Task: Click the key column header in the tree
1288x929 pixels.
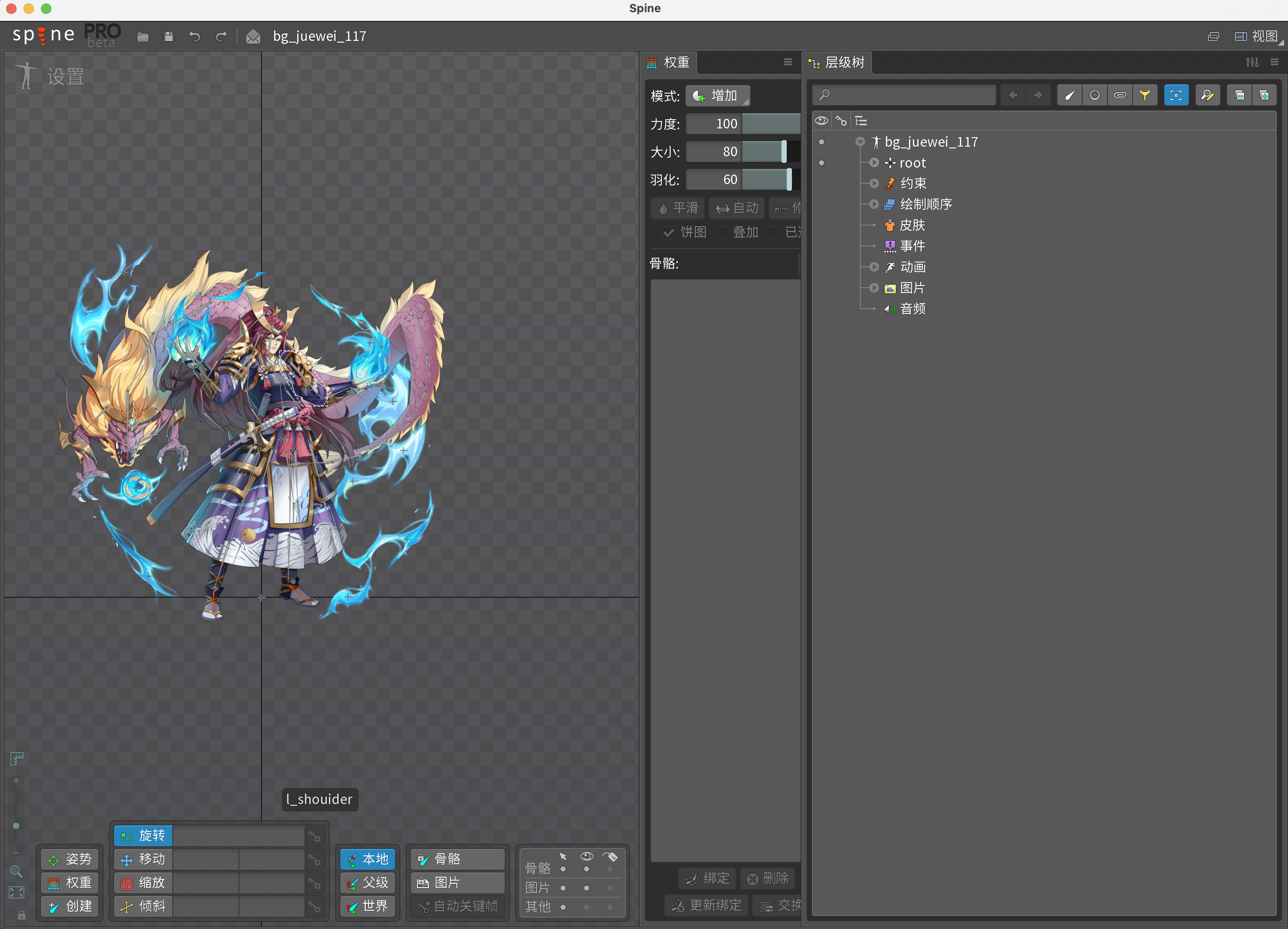Action: pyautogui.click(x=841, y=121)
